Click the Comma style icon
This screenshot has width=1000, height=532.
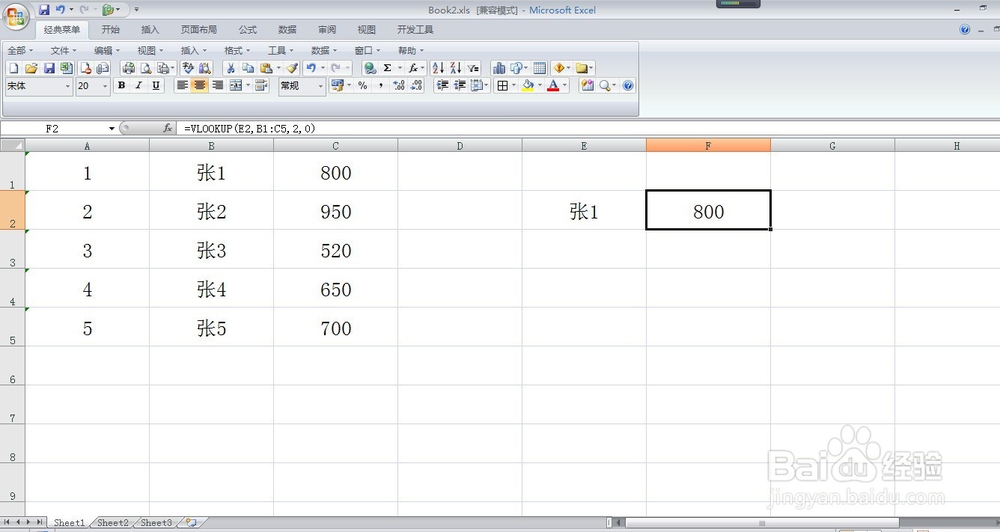[x=381, y=85]
